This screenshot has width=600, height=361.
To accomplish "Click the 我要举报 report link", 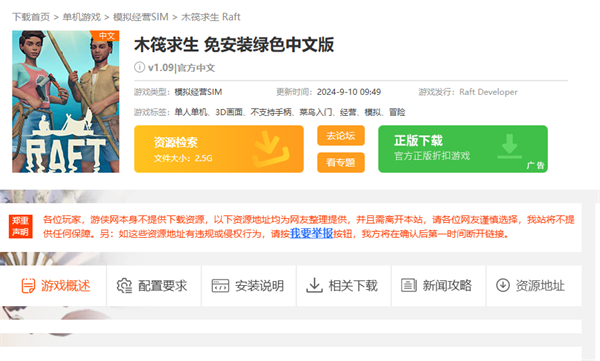I will [311, 233].
